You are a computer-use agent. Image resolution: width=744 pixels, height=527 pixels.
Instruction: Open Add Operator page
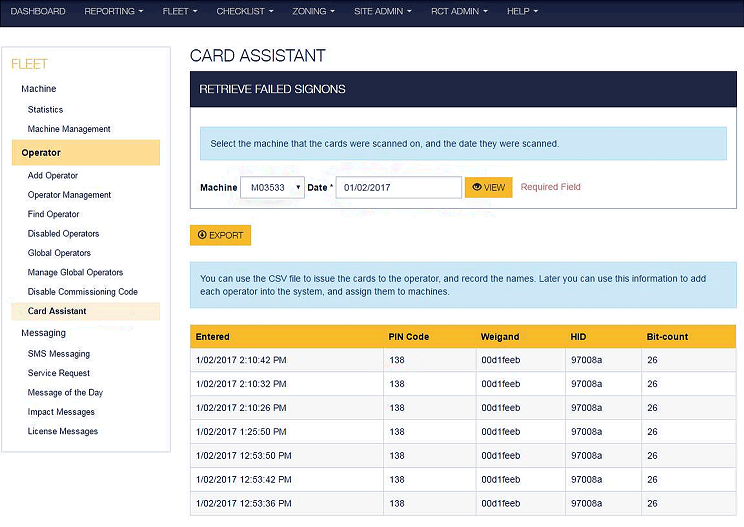click(53, 176)
